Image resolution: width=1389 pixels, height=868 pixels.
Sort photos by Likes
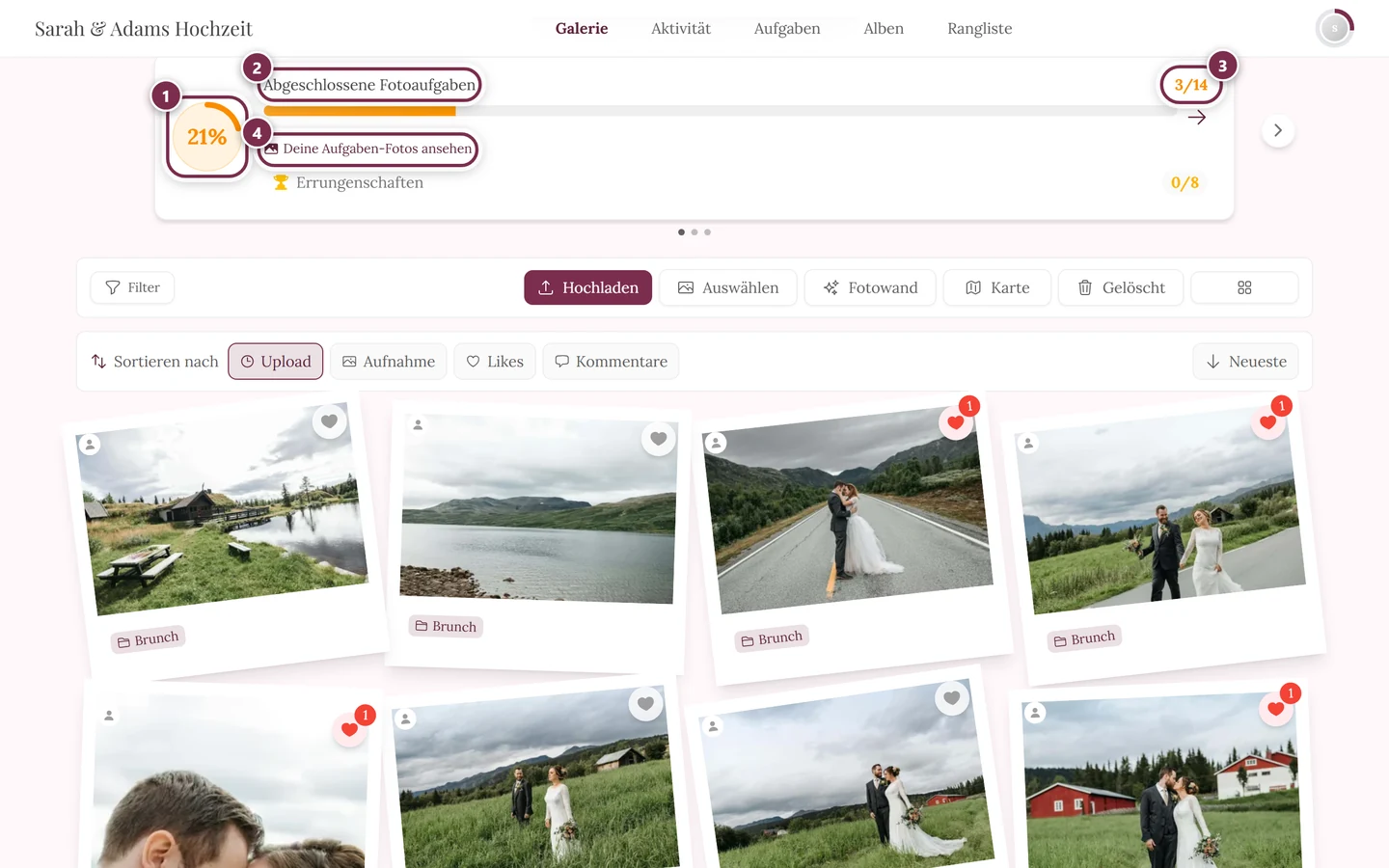(x=495, y=362)
